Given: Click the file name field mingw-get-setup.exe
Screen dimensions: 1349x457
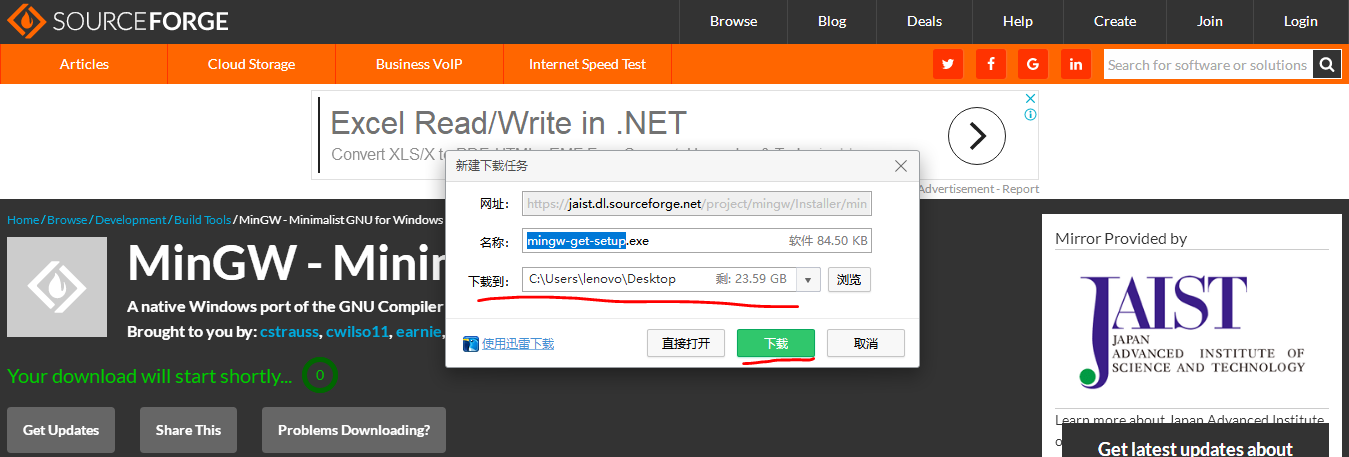Looking at the screenshot, I should coord(697,241).
